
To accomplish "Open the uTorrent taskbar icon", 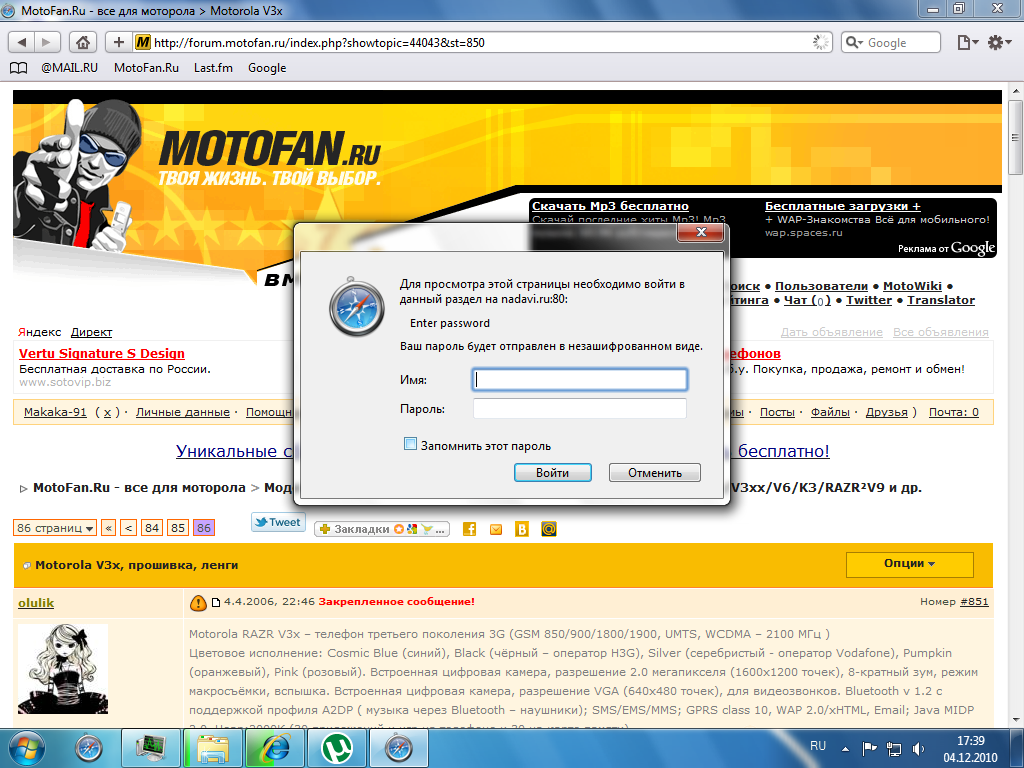I will (337, 748).
